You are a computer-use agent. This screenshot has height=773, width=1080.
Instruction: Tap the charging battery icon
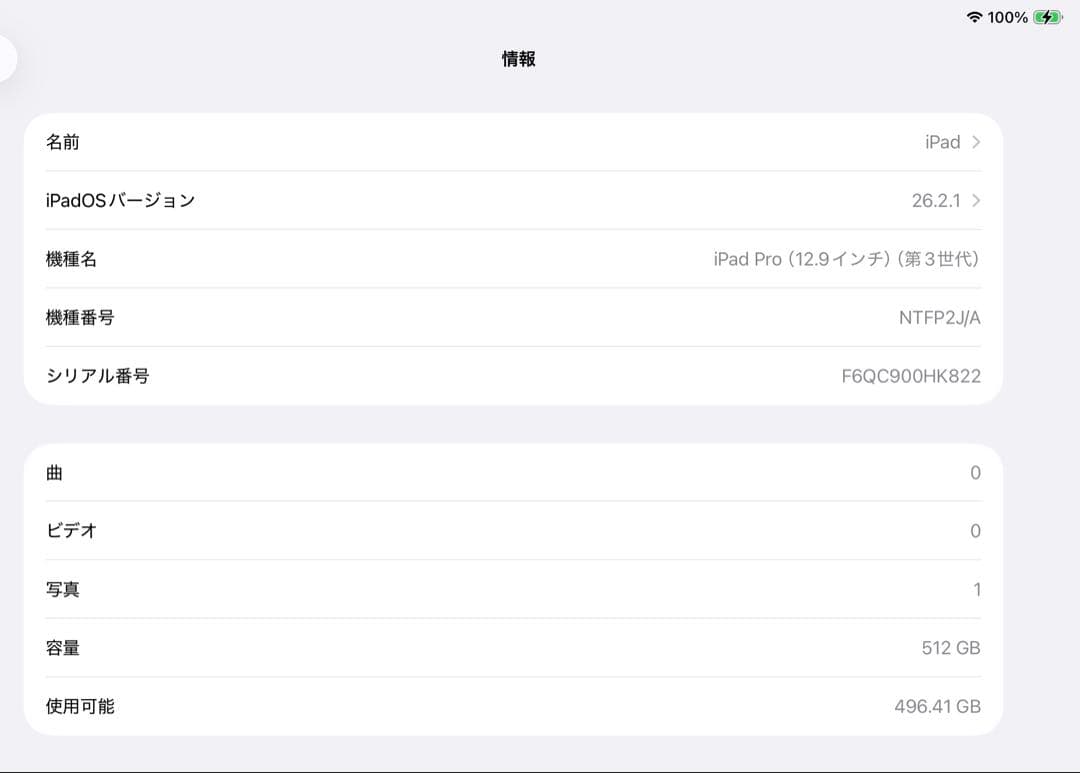click(x=1046, y=16)
